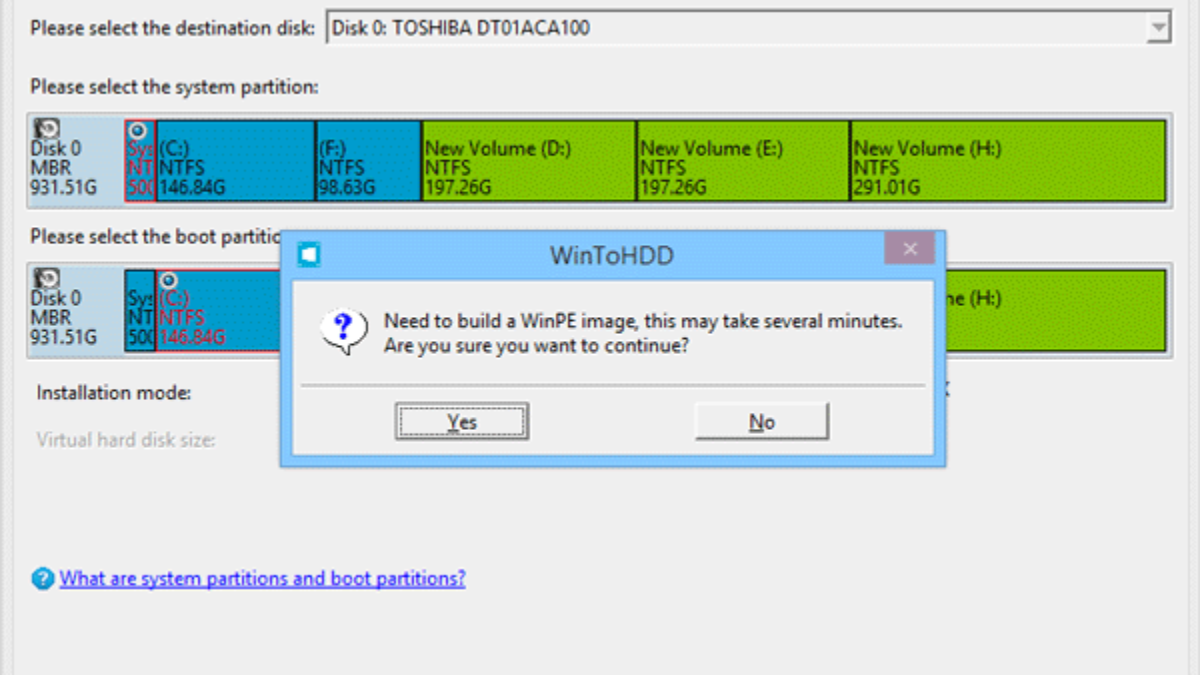Viewport: 1200px width, 675px height.
Task: Select New Volume (E:) 197.26G in system row
Action: [x=743, y=161]
